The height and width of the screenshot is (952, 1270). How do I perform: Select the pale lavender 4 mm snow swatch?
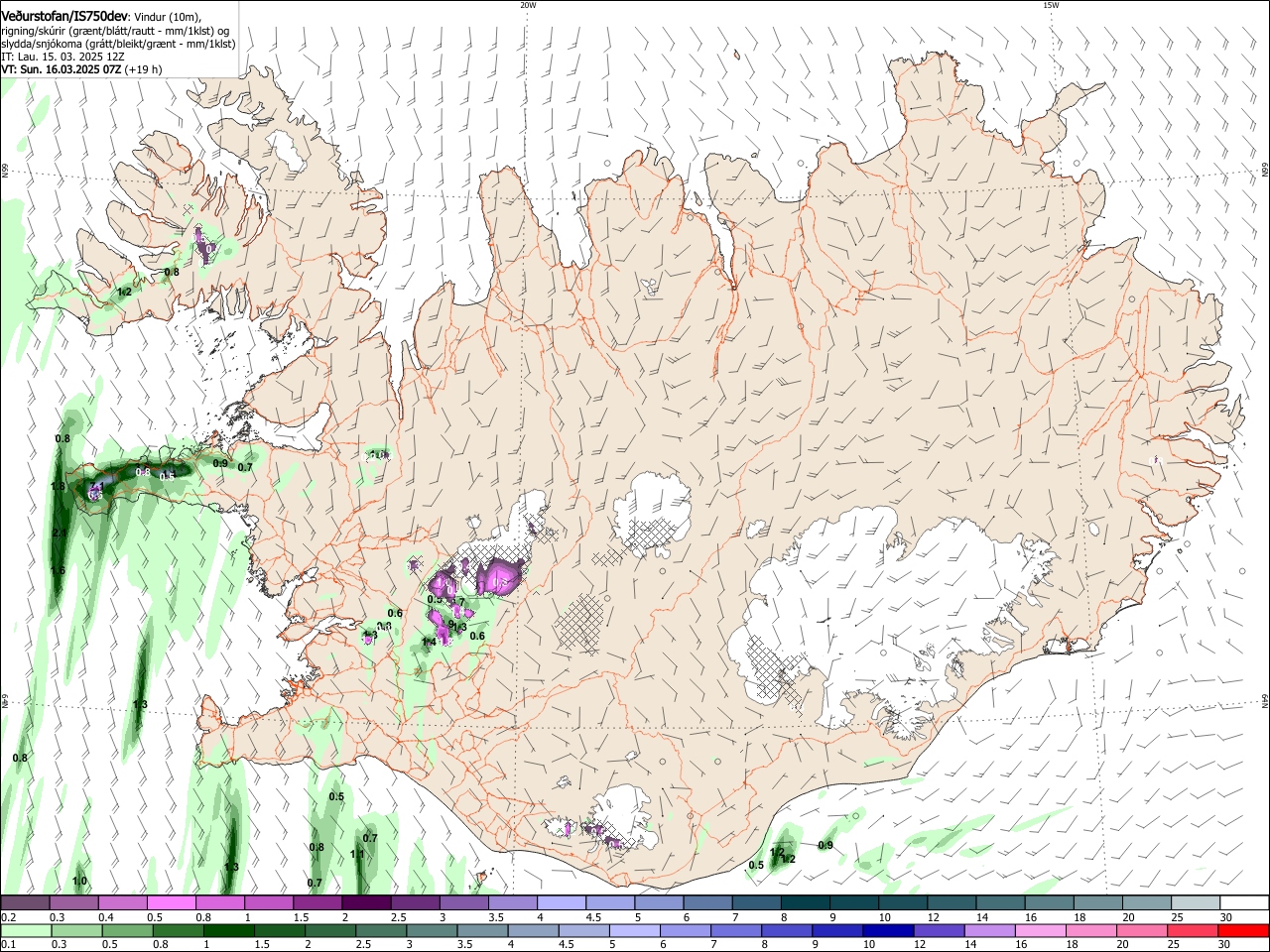[x=562, y=903]
